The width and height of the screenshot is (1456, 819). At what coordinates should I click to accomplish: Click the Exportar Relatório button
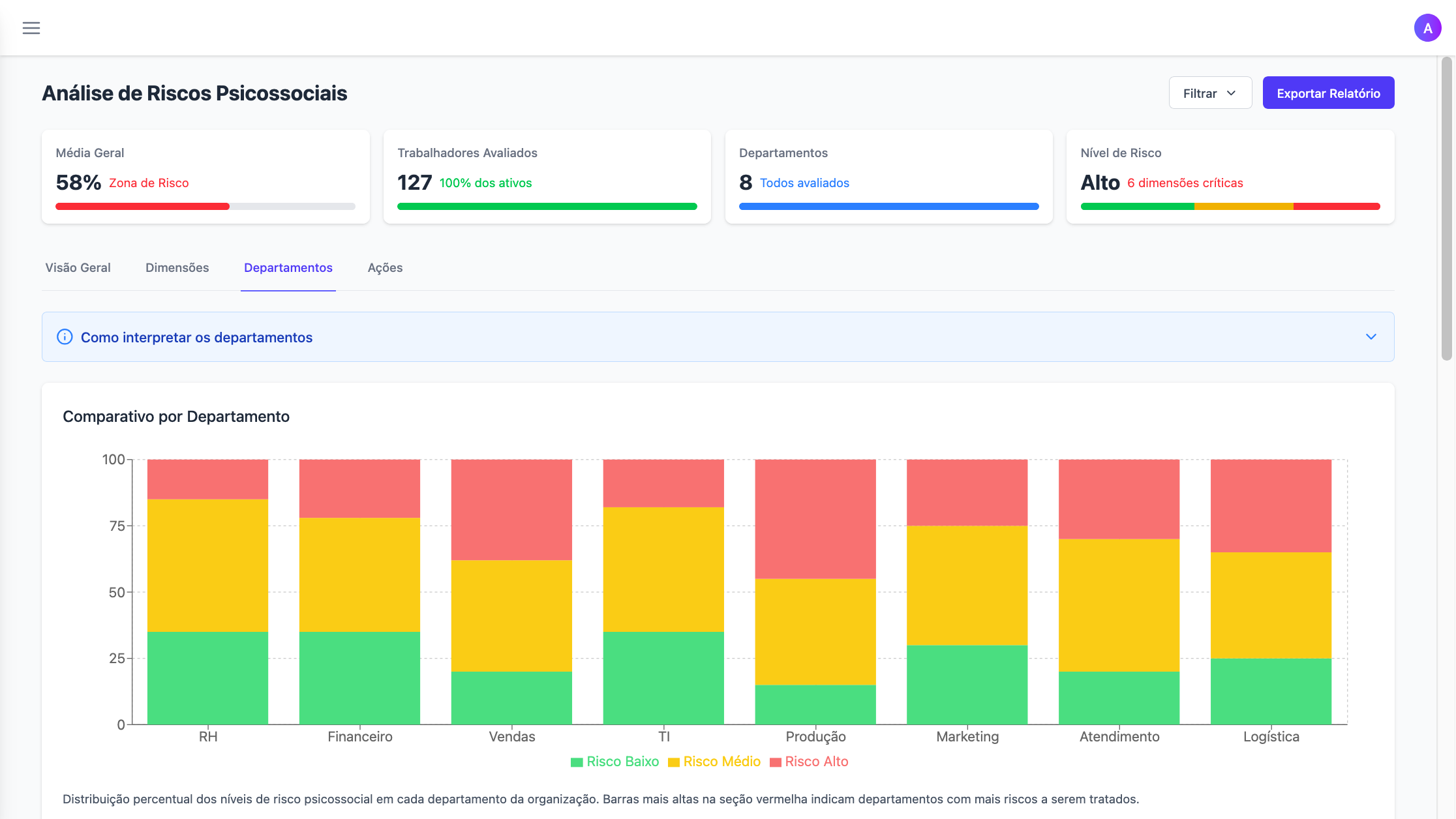(x=1328, y=93)
